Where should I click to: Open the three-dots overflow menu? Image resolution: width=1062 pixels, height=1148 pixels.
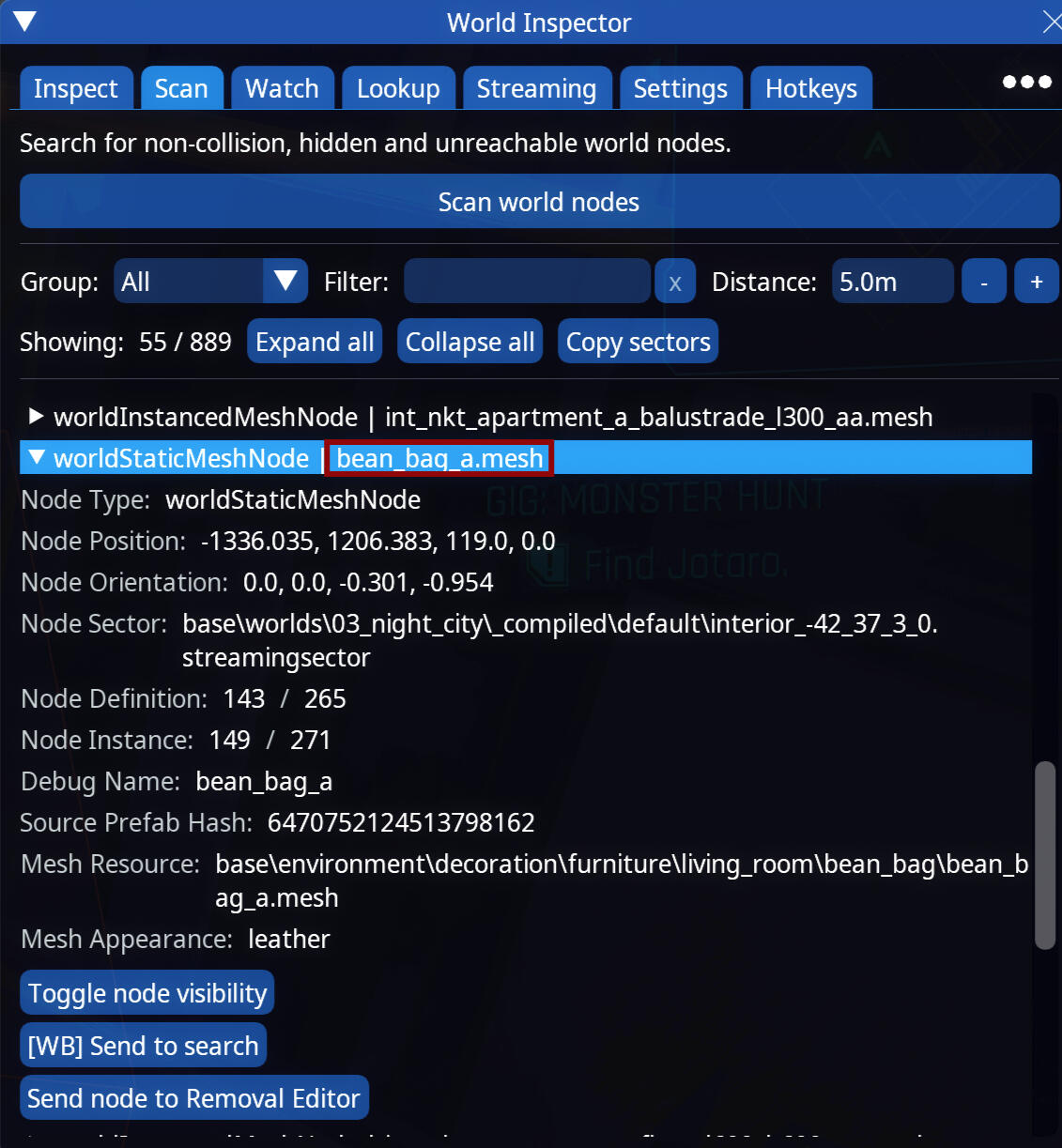point(1026,83)
